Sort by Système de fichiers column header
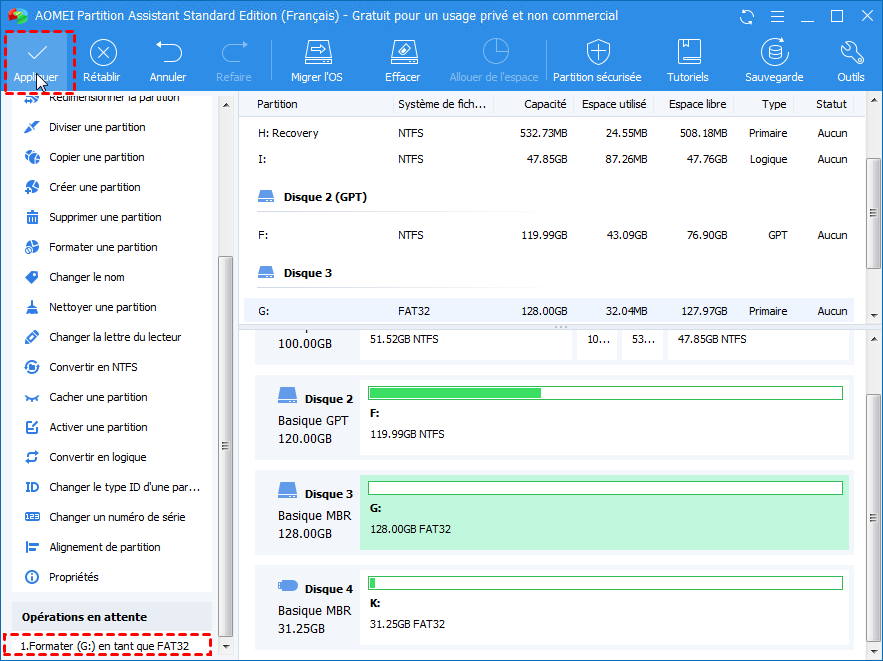 [442, 104]
